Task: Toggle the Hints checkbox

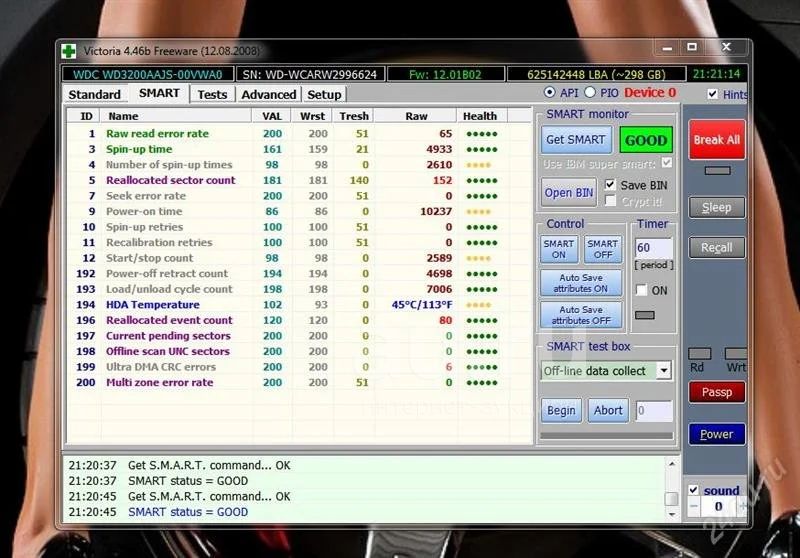Action: [x=713, y=94]
